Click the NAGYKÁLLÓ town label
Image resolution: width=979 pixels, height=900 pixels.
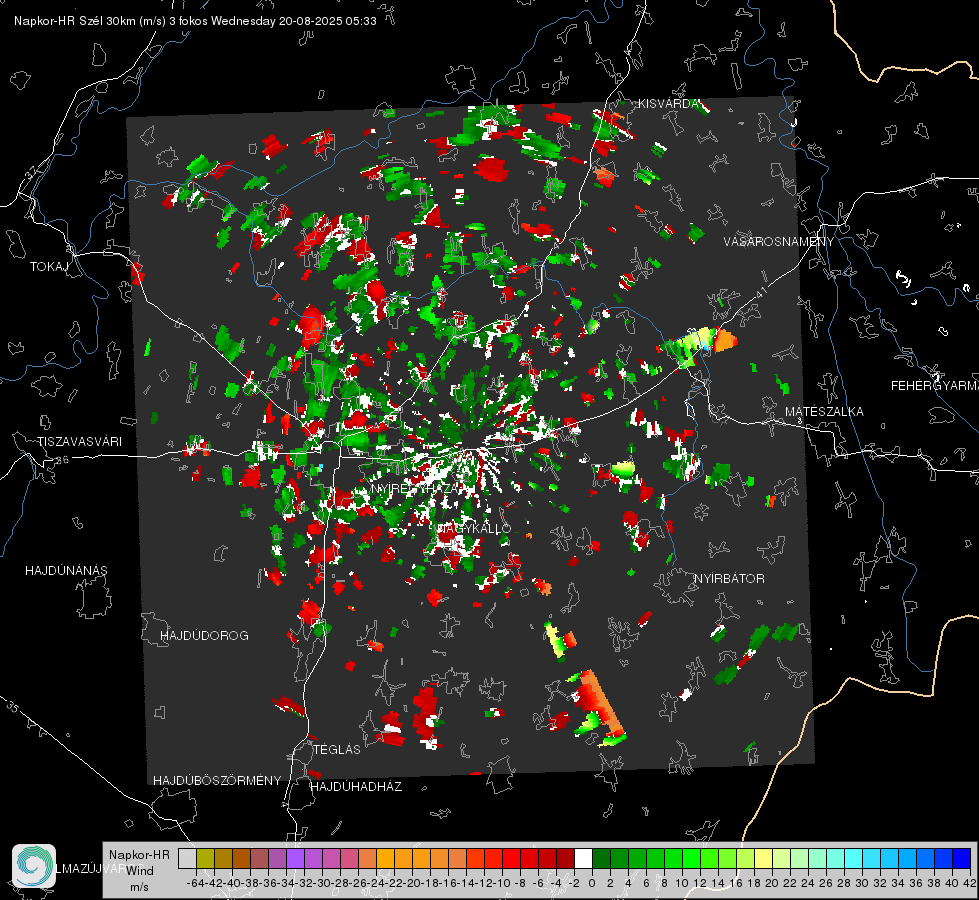point(474,529)
